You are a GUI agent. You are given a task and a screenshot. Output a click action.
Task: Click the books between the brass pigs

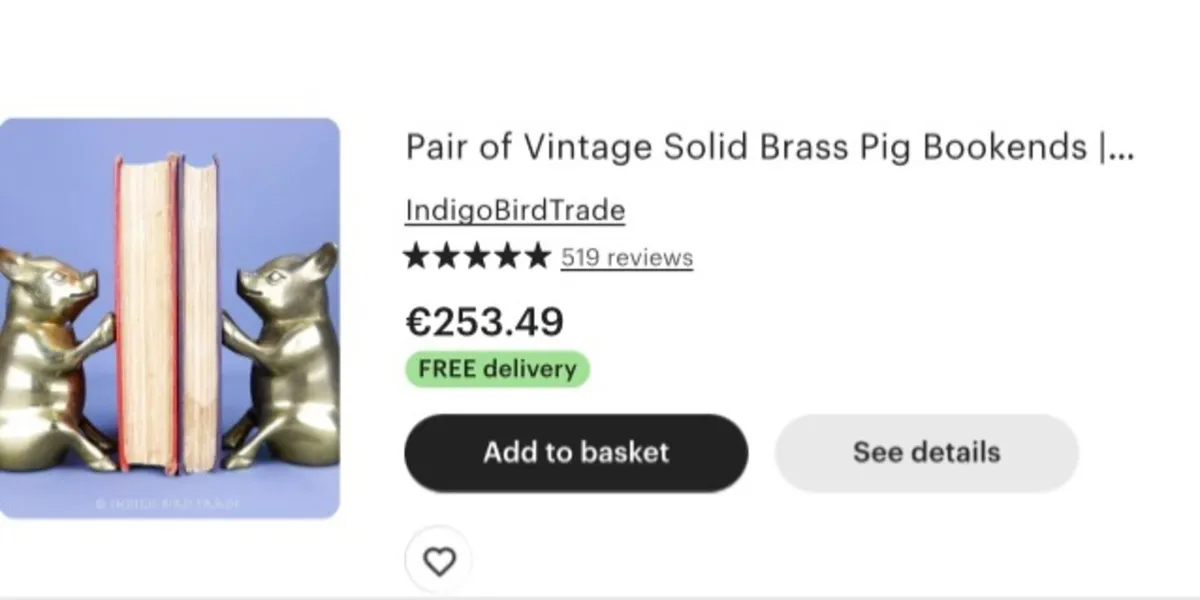[168, 310]
